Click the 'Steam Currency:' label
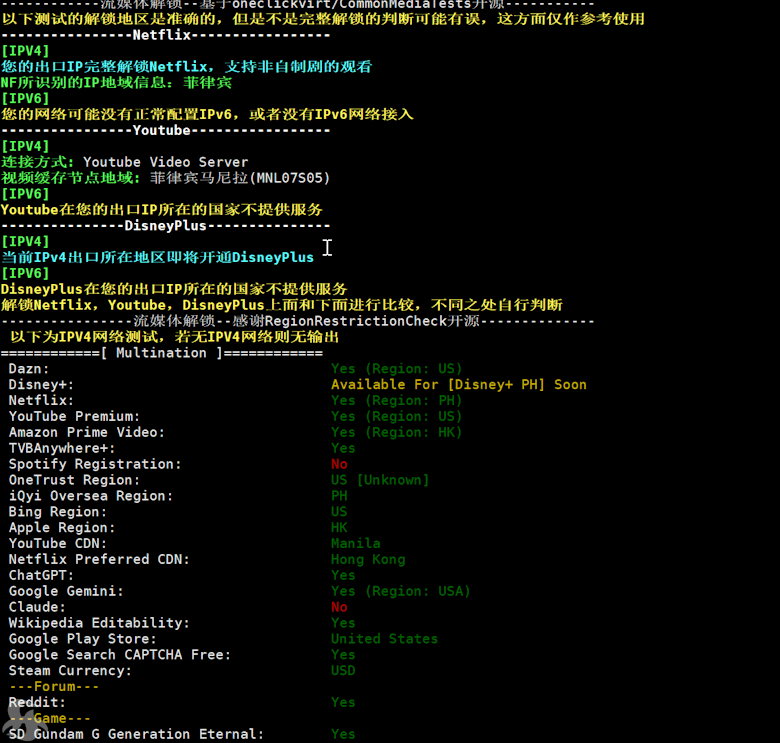The image size is (780, 743). pos(70,671)
